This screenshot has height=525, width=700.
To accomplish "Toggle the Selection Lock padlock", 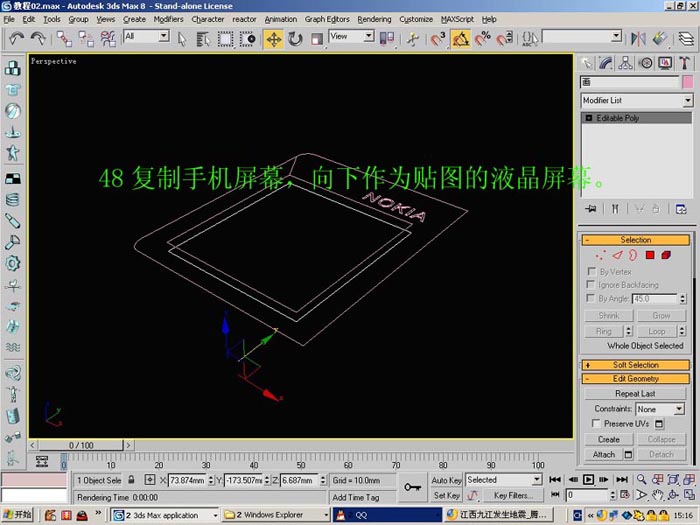I will (131, 480).
